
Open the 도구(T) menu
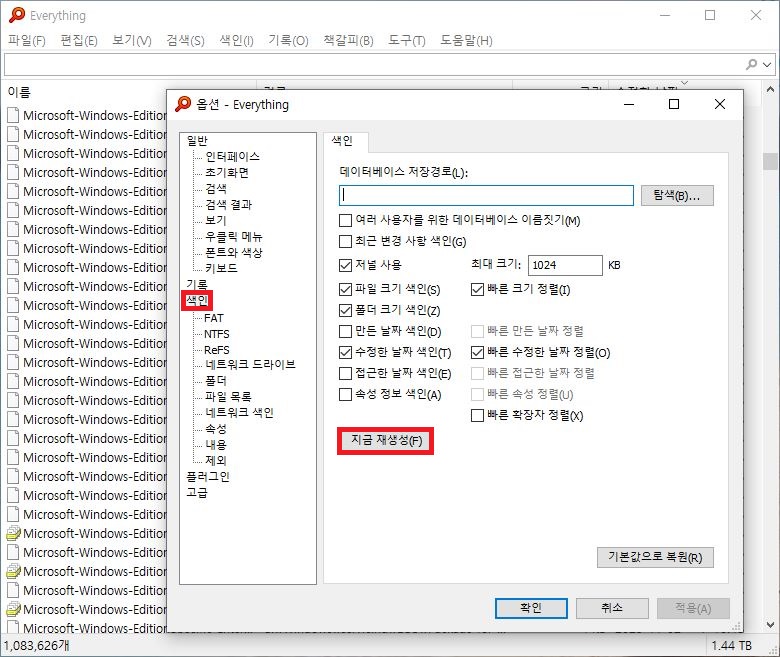tap(406, 40)
